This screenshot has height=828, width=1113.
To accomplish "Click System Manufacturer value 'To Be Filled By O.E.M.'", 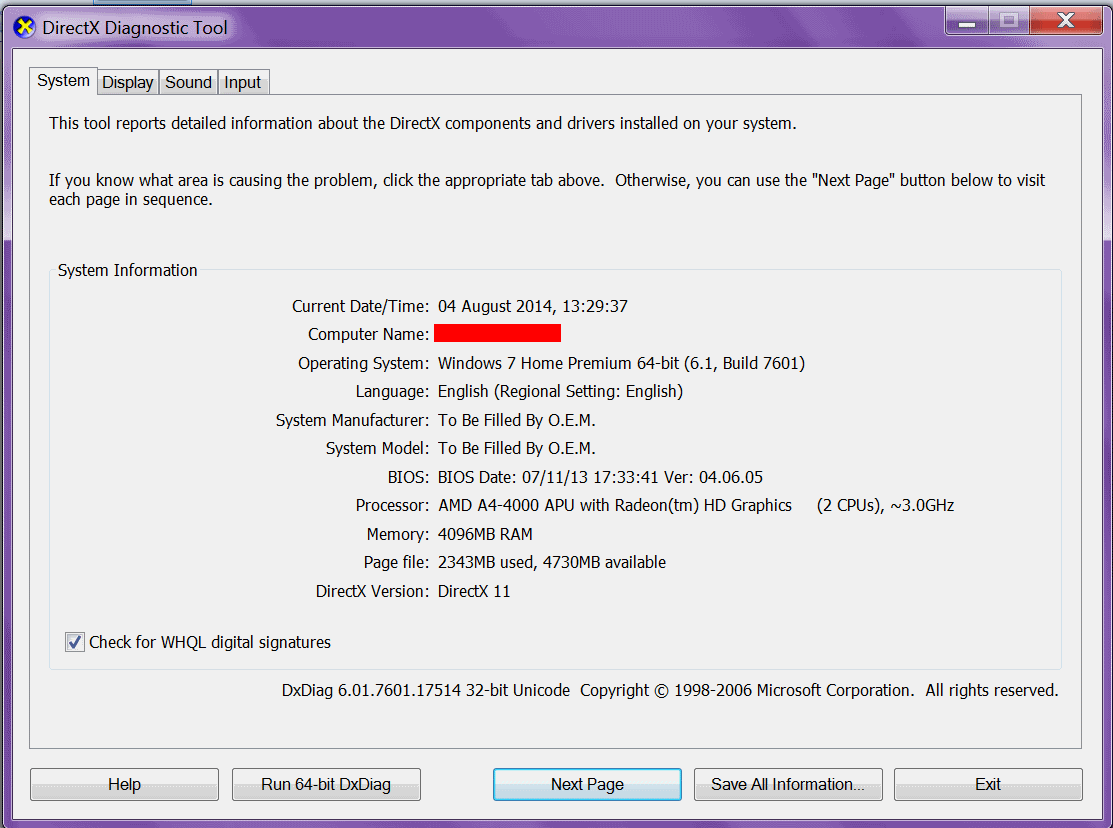I will [516, 420].
